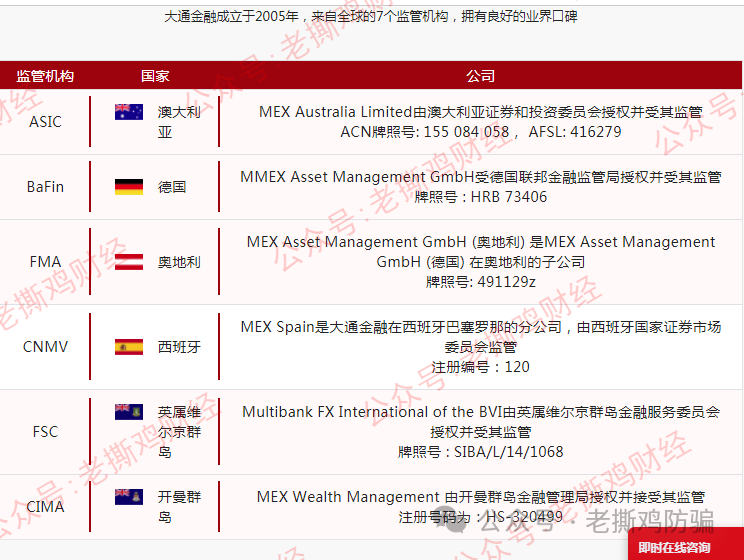Open the 即时在线咨询 live chat button
The width and height of the screenshot is (744, 560).
[686, 544]
